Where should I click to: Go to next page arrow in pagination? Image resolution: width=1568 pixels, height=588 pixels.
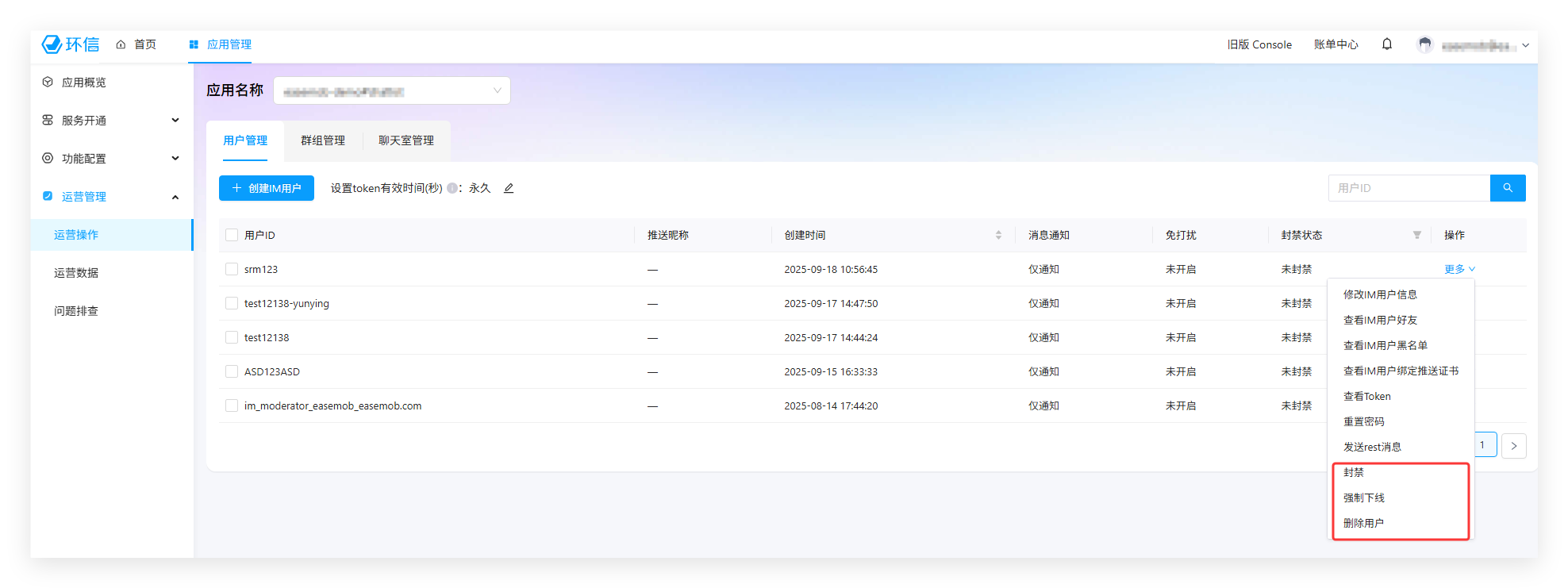coord(1513,445)
